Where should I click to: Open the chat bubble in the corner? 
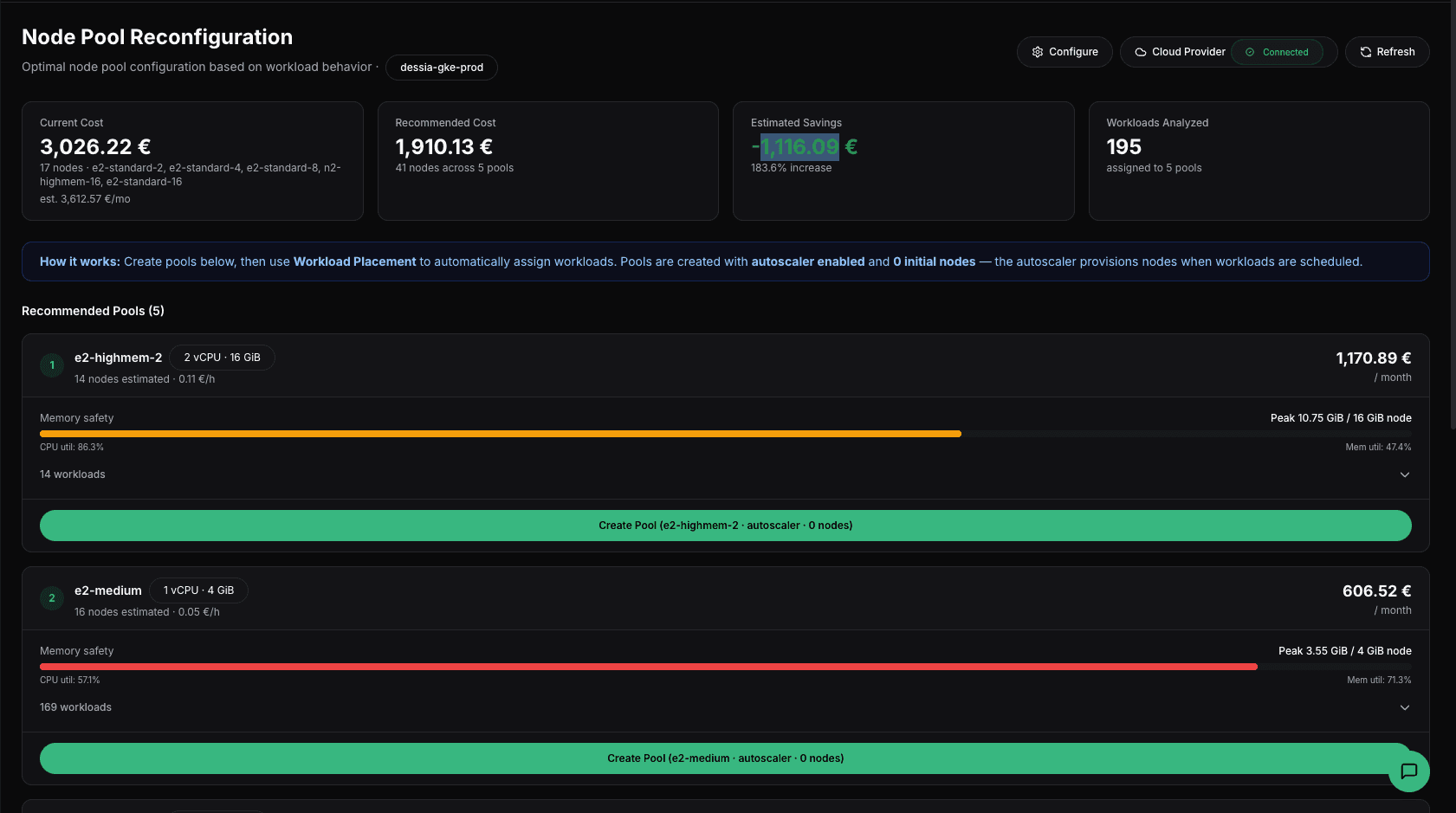coord(1409,771)
